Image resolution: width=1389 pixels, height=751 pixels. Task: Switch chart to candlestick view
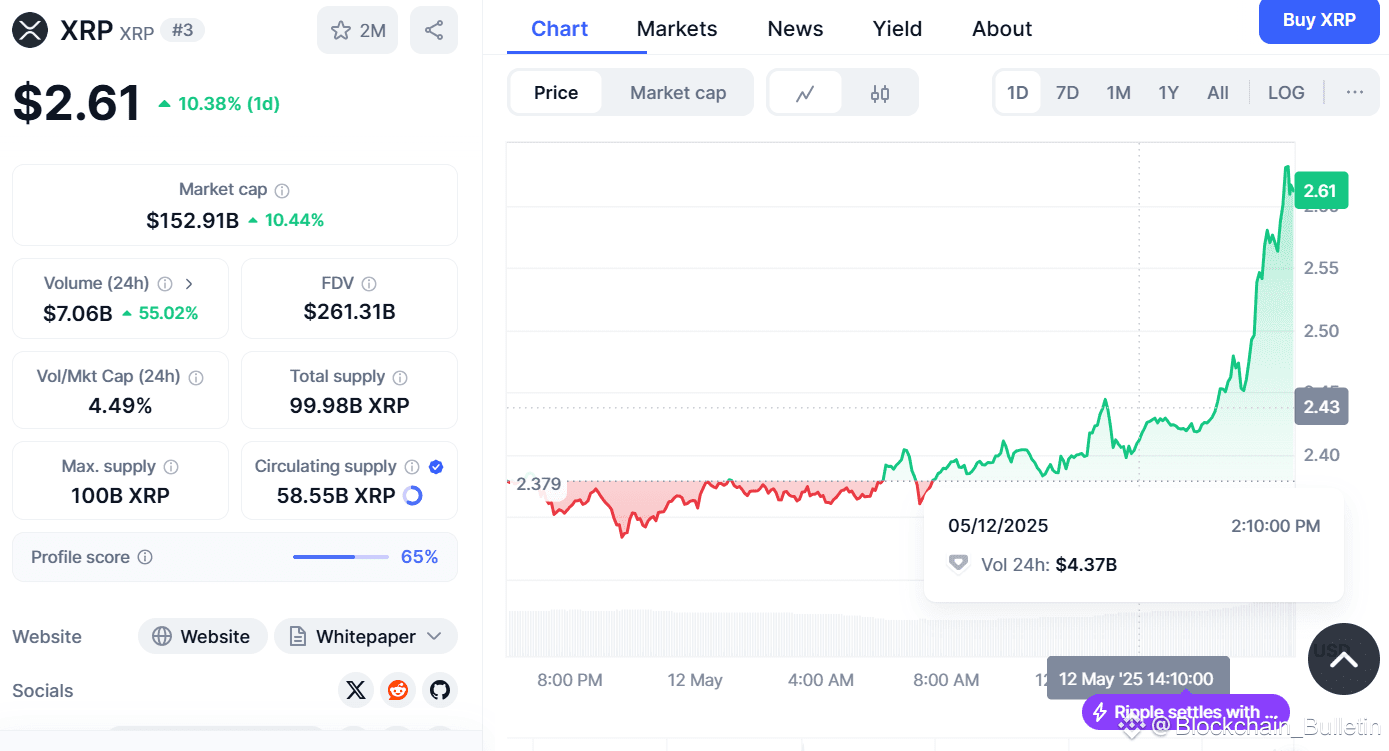pyautogui.click(x=879, y=91)
